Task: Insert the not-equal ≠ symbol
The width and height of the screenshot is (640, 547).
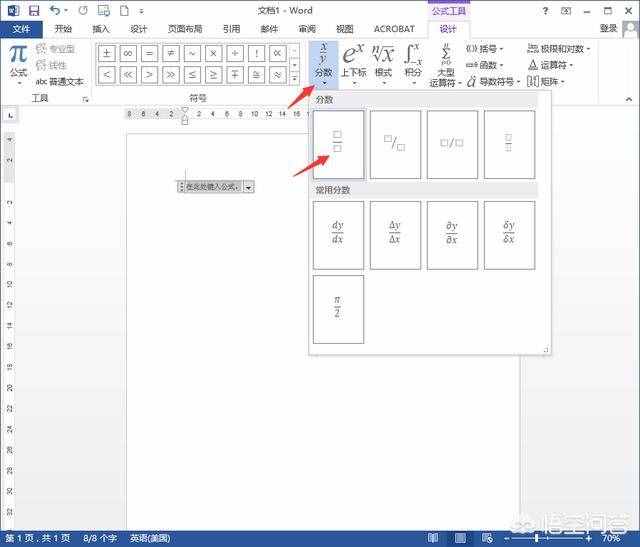Action: [x=171, y=53]
